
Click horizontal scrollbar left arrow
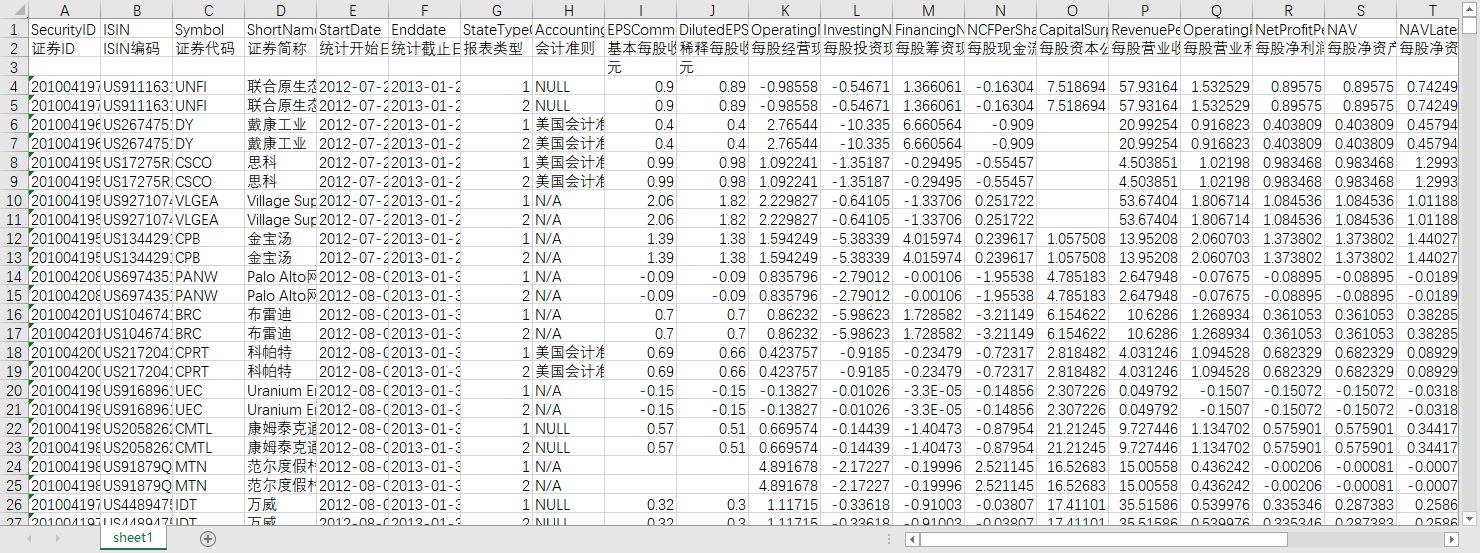[911, 539]
